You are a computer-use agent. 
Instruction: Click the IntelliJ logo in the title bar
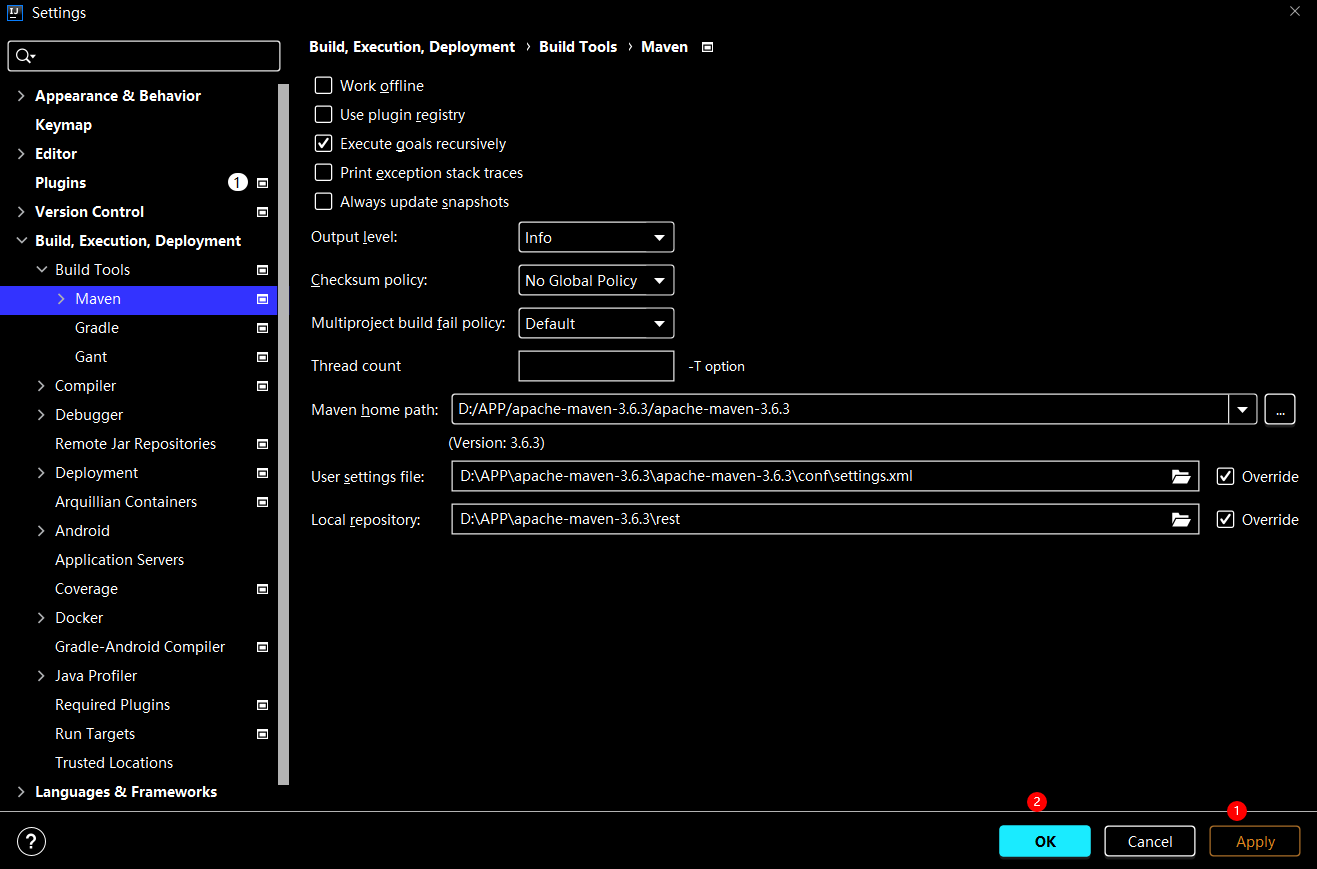pos(14,13)
